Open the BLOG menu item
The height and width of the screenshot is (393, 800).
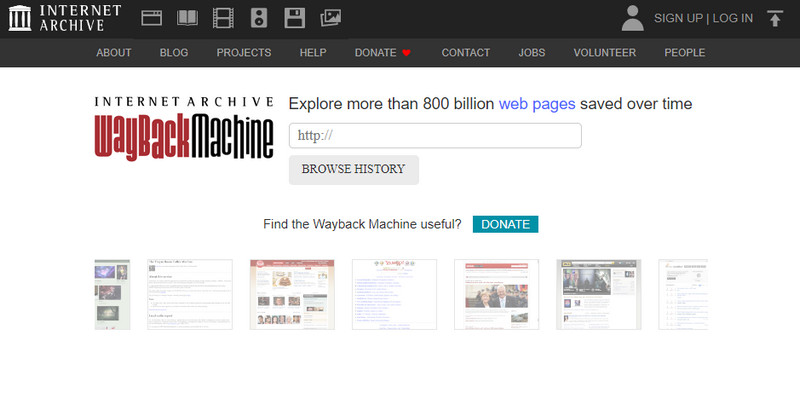(x=174, y=53)
